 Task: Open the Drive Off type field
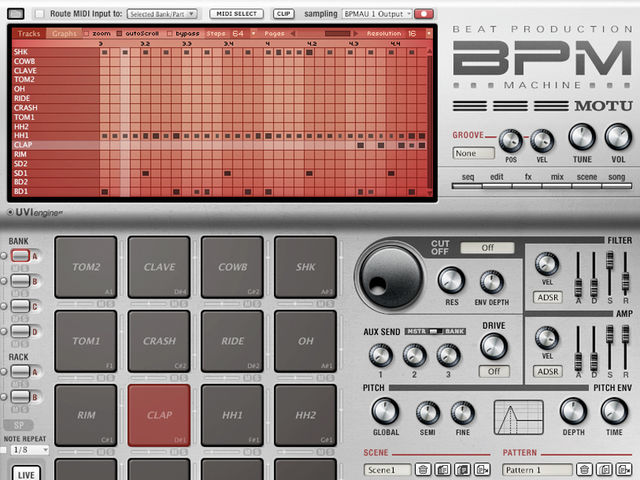coord(494,372)
